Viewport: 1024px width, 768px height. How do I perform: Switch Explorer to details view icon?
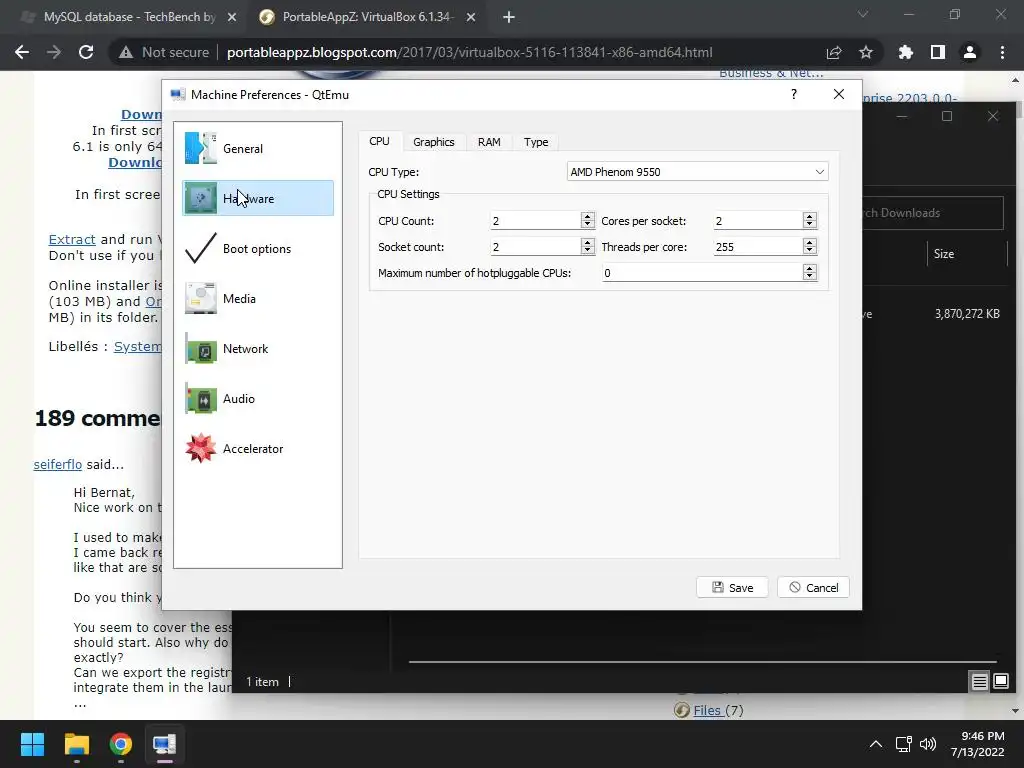979,682
